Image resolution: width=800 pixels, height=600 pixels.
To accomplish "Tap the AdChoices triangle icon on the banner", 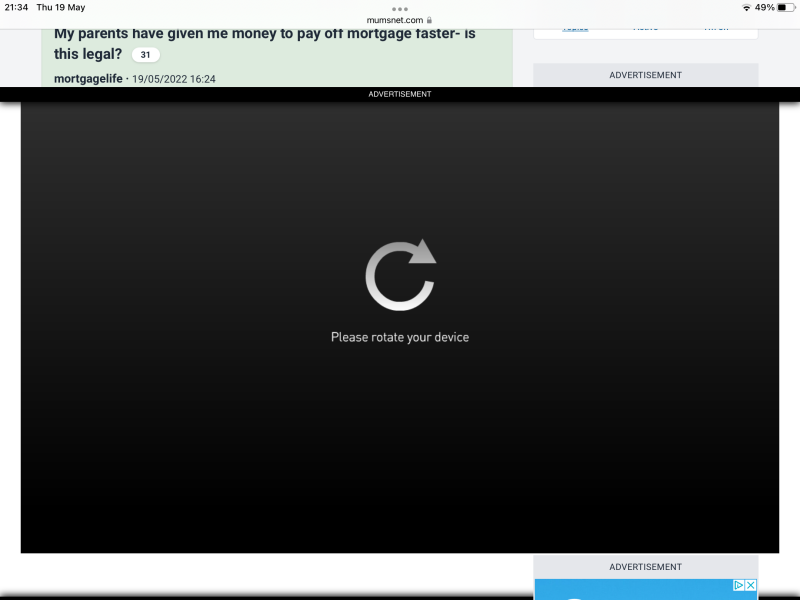I will 739,585.
